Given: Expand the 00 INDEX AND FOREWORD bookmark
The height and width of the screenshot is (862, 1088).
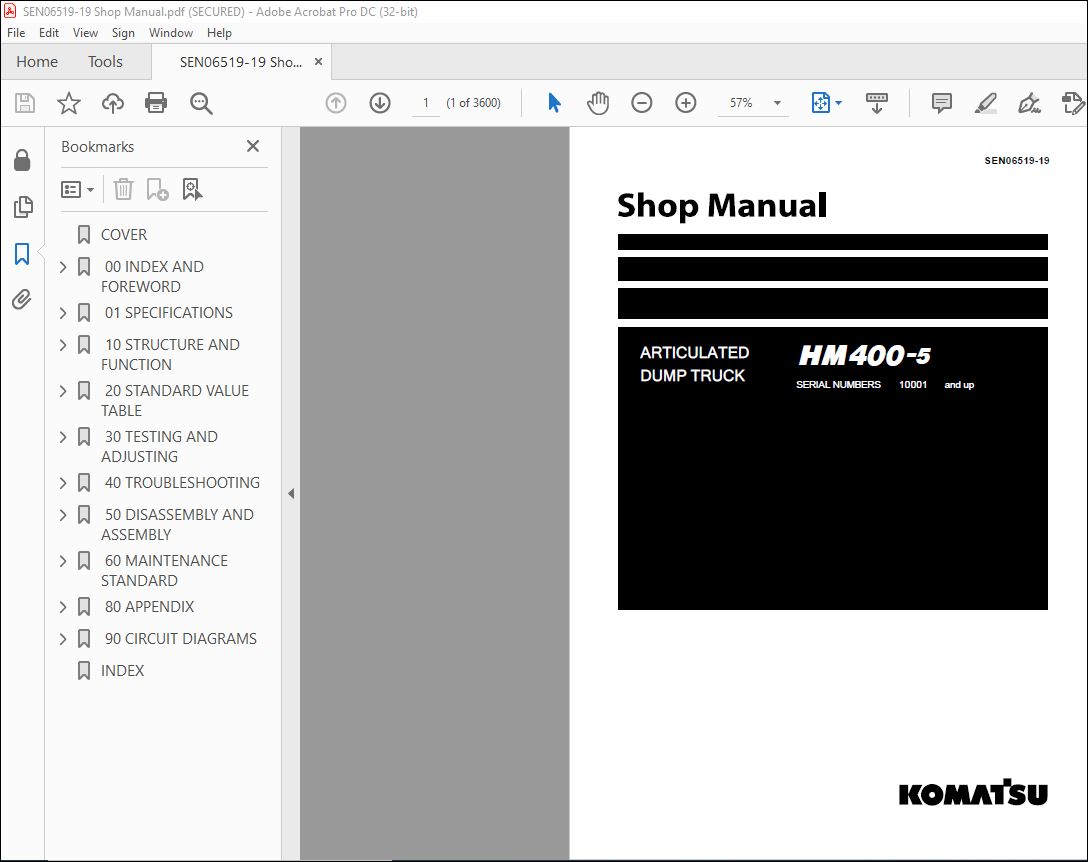Looking at the screenshot, I should pyautogui.click(x=63, y=267).
